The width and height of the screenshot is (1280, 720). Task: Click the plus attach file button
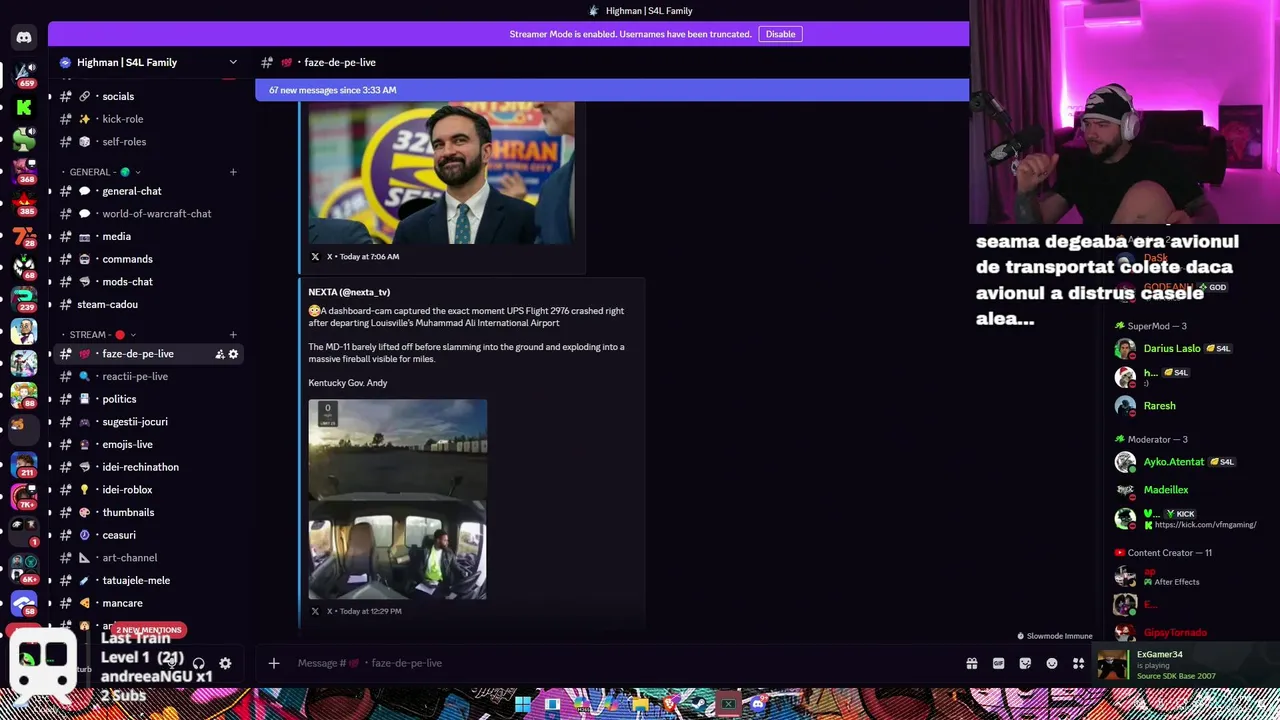pos(273,663)
